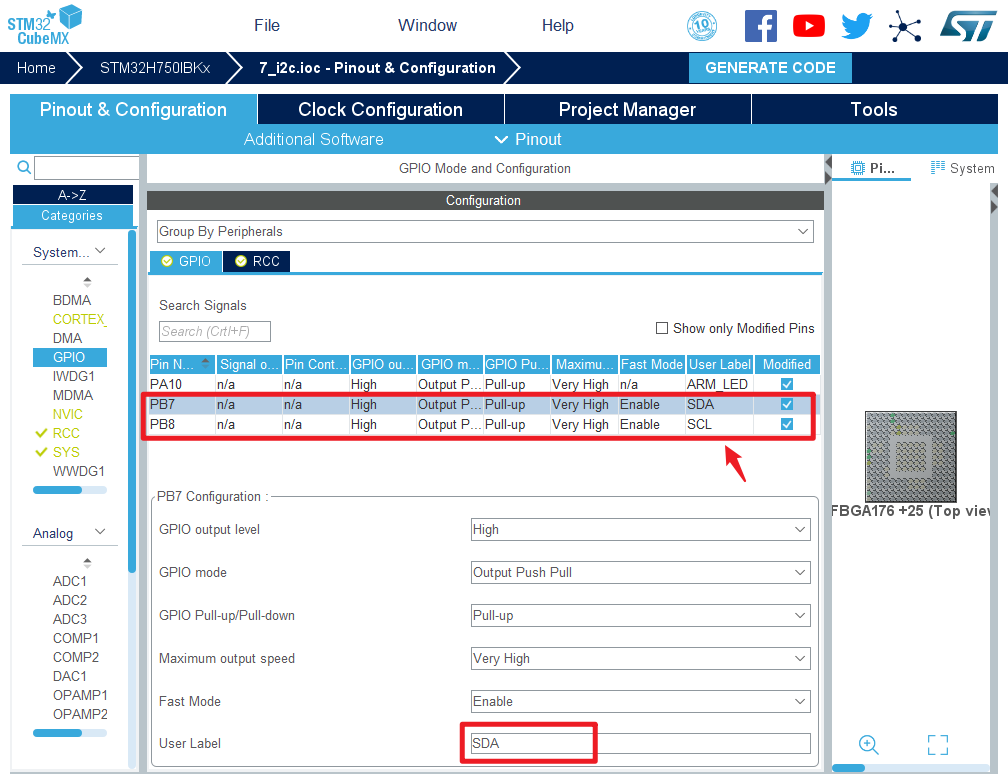Click the ST community network icon

tap(905, 26)
